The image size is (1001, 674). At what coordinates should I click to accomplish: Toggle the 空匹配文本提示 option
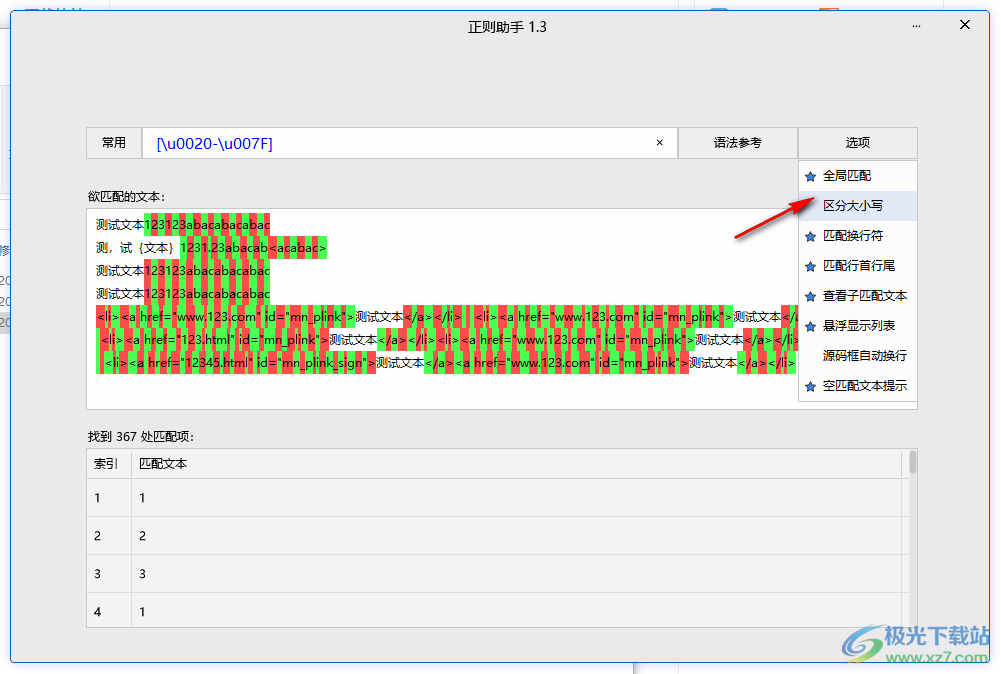(x=858, y=386)
